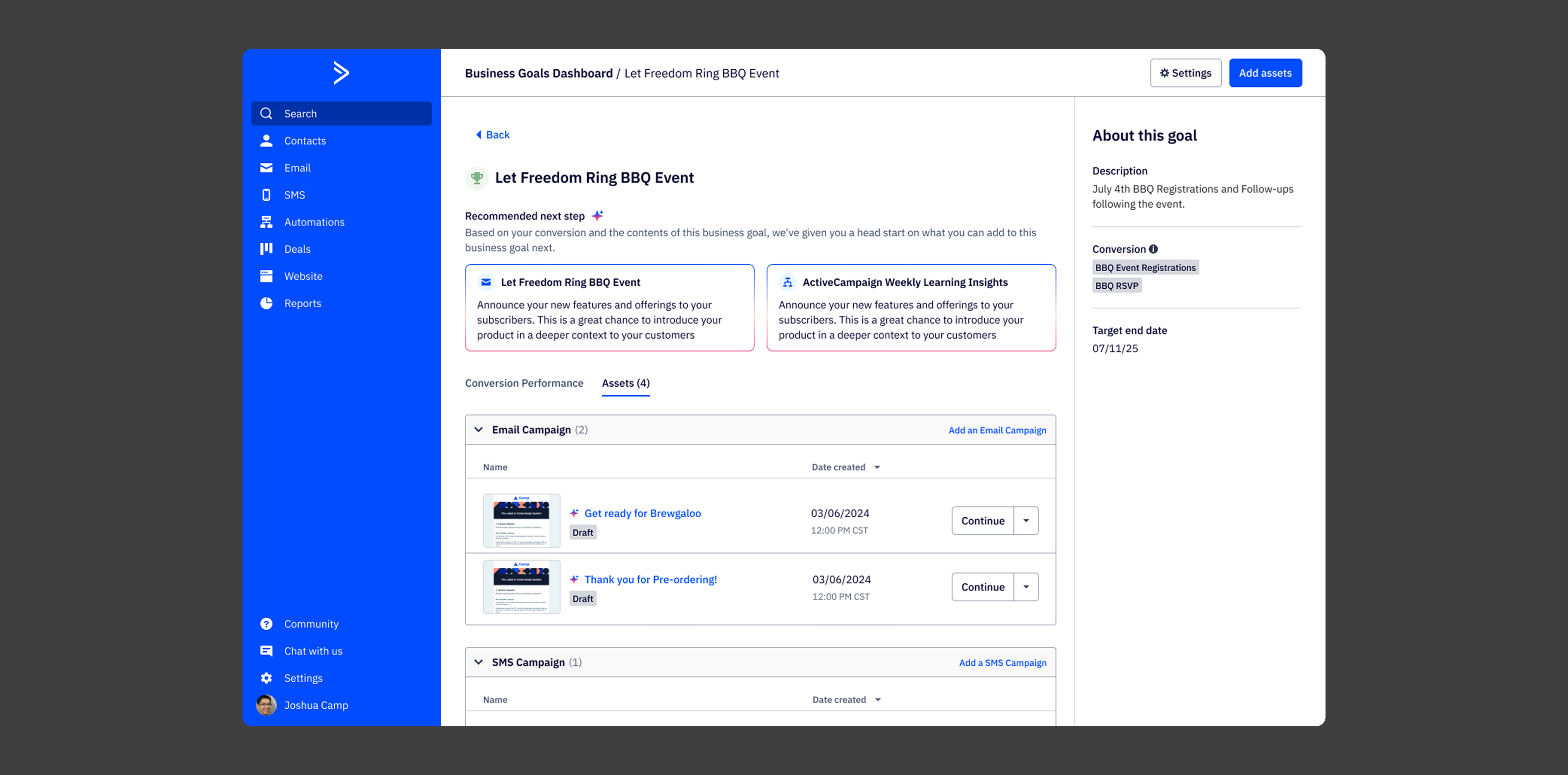Open Get ready for Brewgaloo thumbnail
Image resolution: width=1568 pixels, height=775 pixels.
[x=521, y=520]
